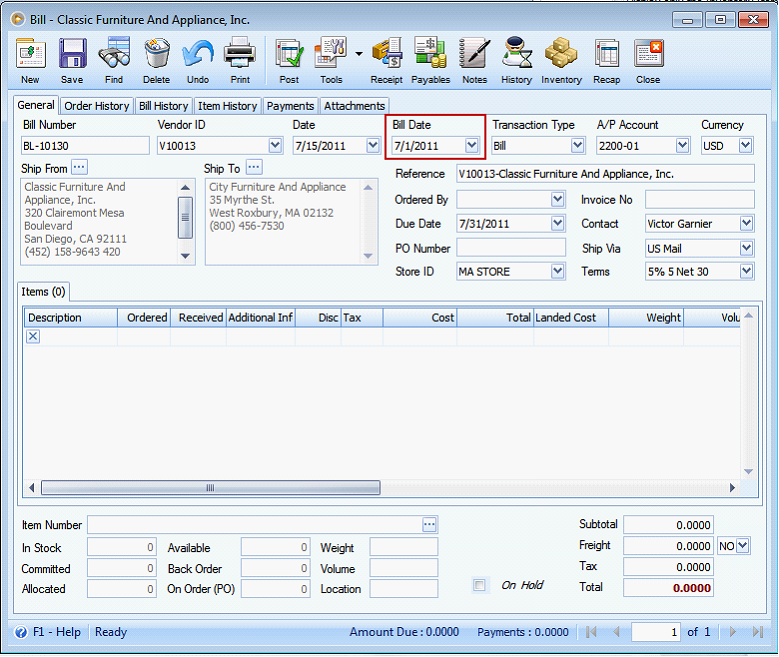This screenshot has height=657, width=779.
Task: Switch to the Payments tab
Action: click(x=290, y=106)
